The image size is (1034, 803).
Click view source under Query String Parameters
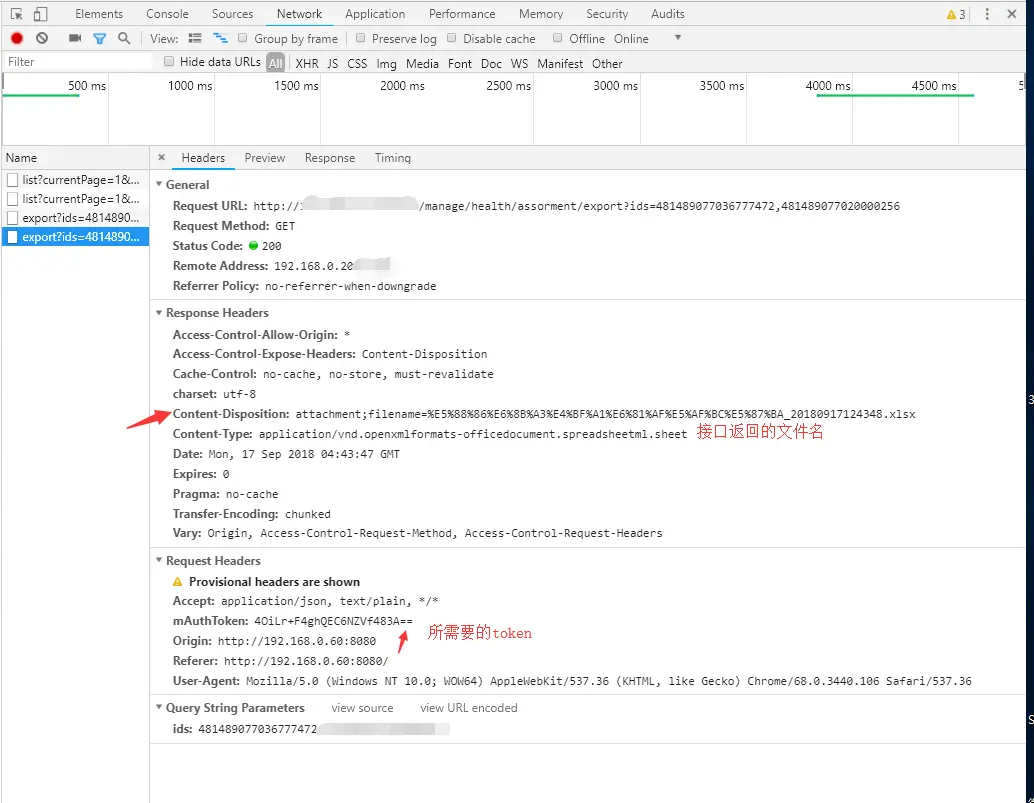(362, 707)
